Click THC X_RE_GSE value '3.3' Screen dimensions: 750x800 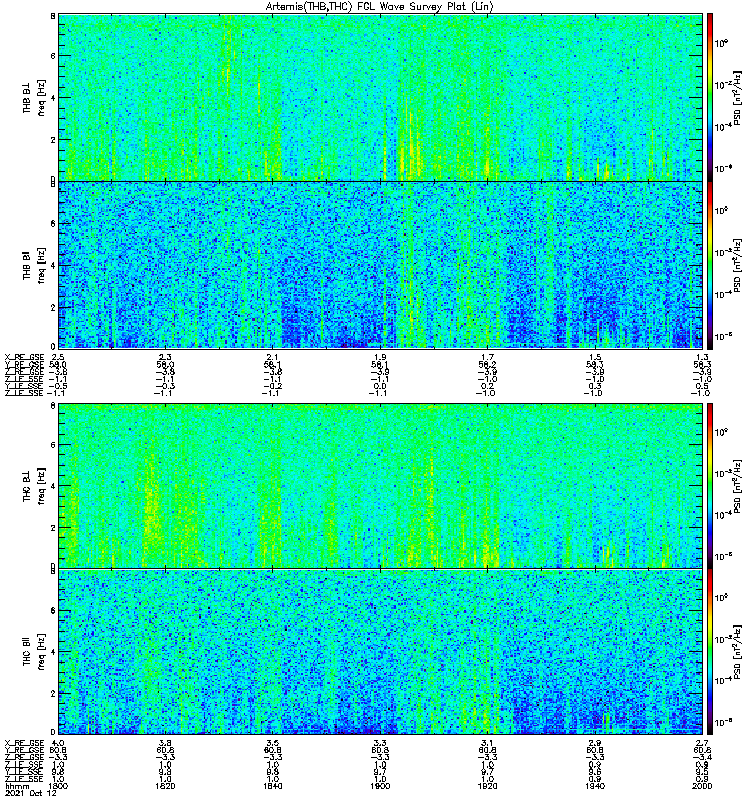pyautogui.click(x=380, y=743)
